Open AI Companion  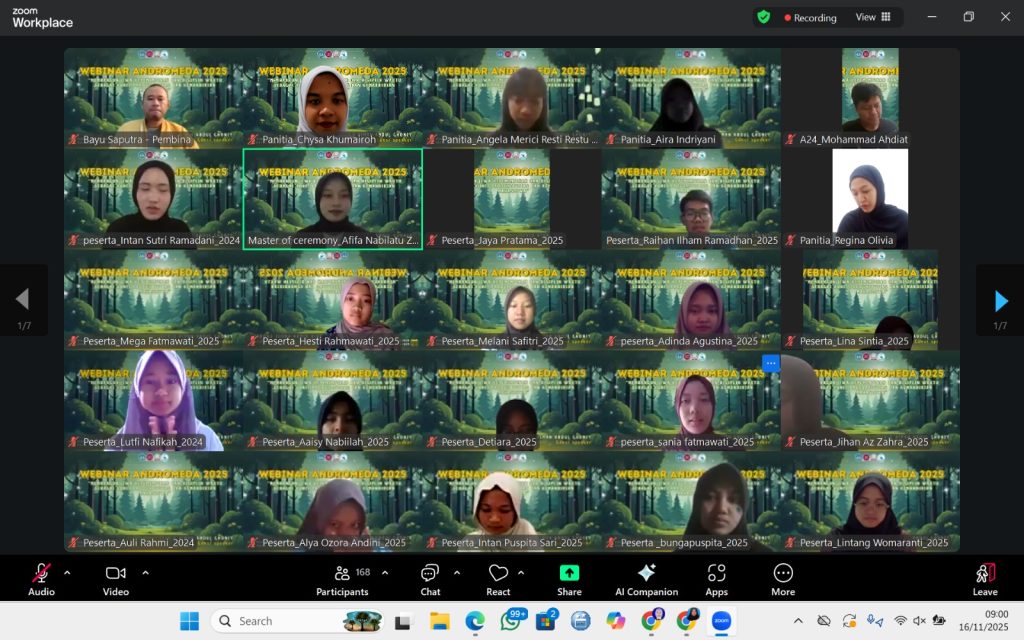point(646,578)
